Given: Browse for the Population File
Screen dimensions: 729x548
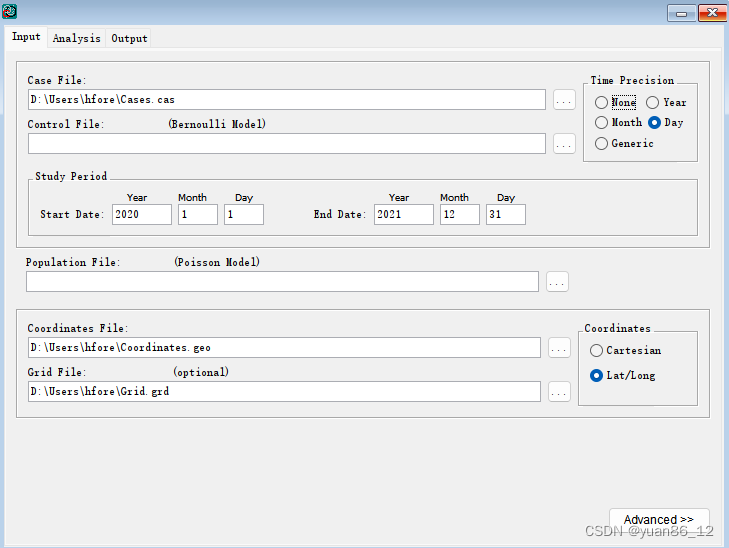Looking at the screenshot, I should click(x=557, y=282).
